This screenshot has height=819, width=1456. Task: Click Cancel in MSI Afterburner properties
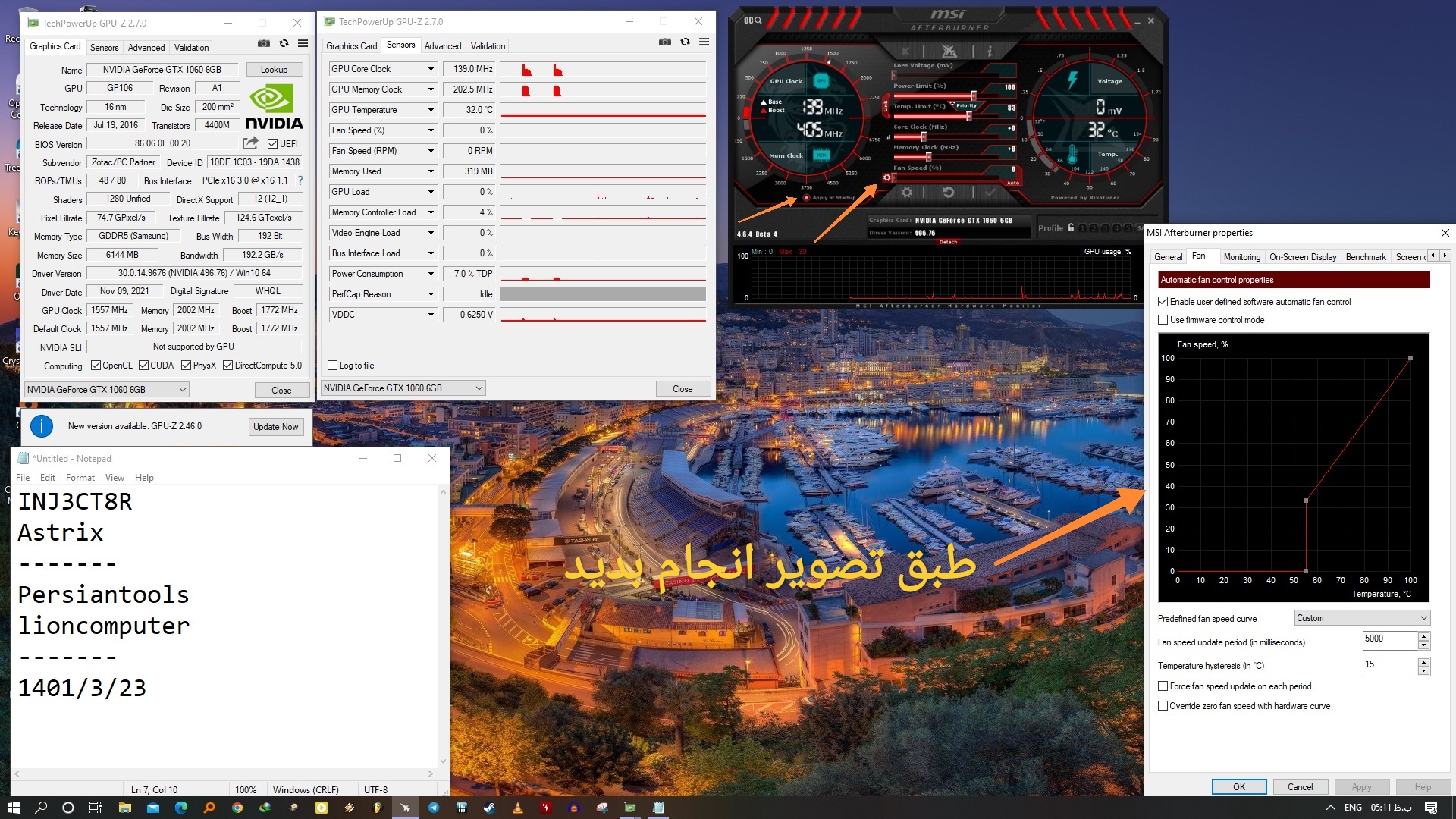point(1301,787)
